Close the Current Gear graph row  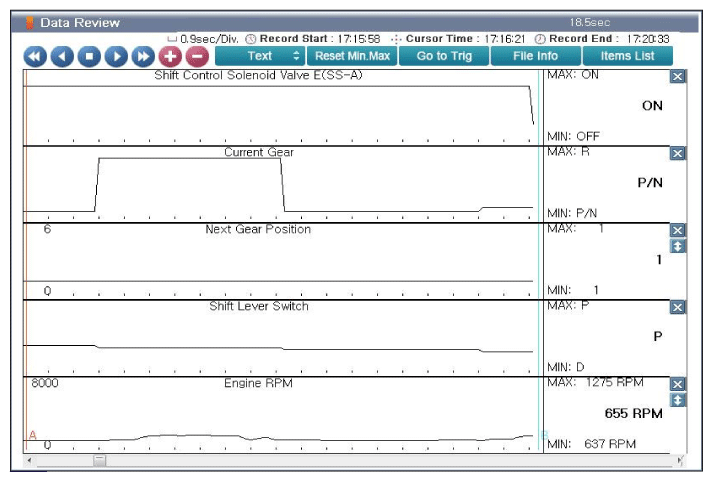[x=677, y=154]
